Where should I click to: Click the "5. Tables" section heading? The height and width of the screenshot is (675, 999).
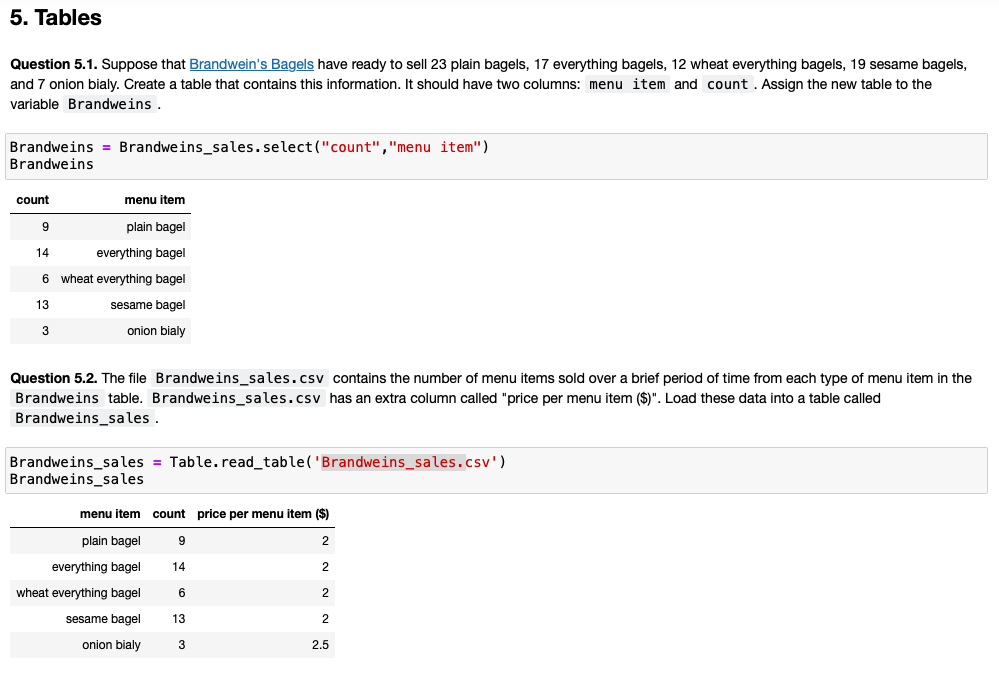[x=56, y=18]
